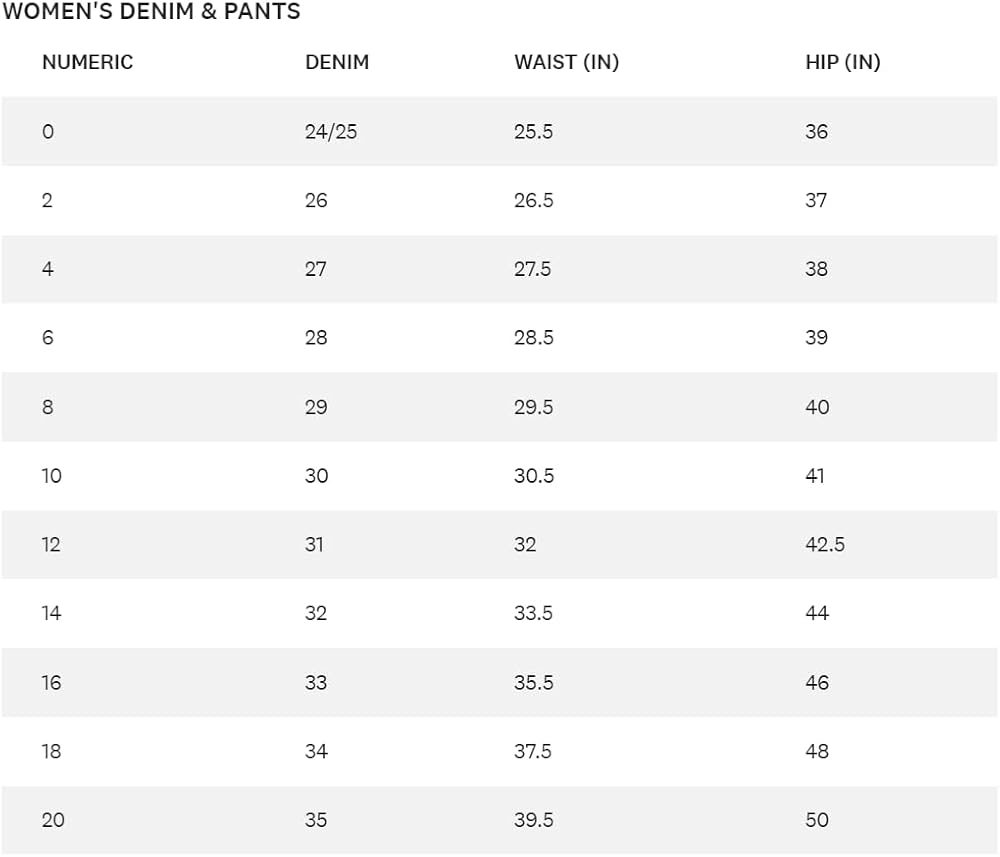Click the 33.5 waist measurement
Viewport: 1000px width, 857px height.
point(533,613)
